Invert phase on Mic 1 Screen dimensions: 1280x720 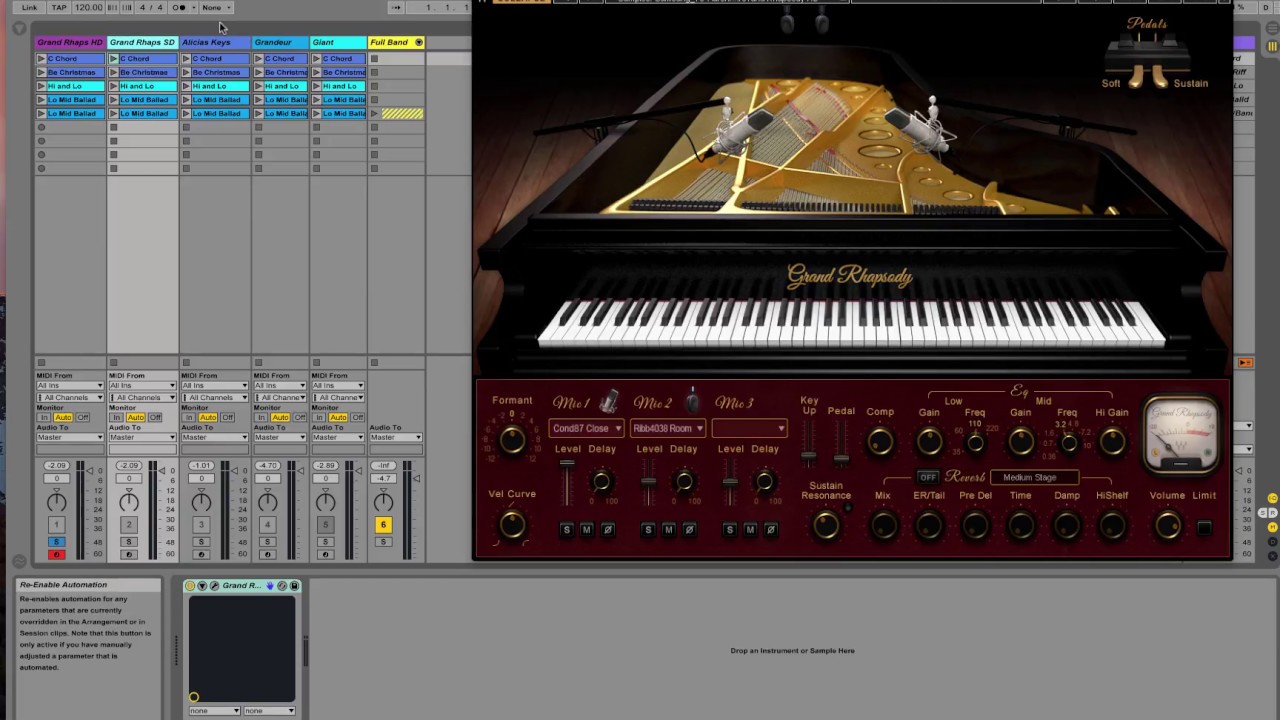point(607,529)
